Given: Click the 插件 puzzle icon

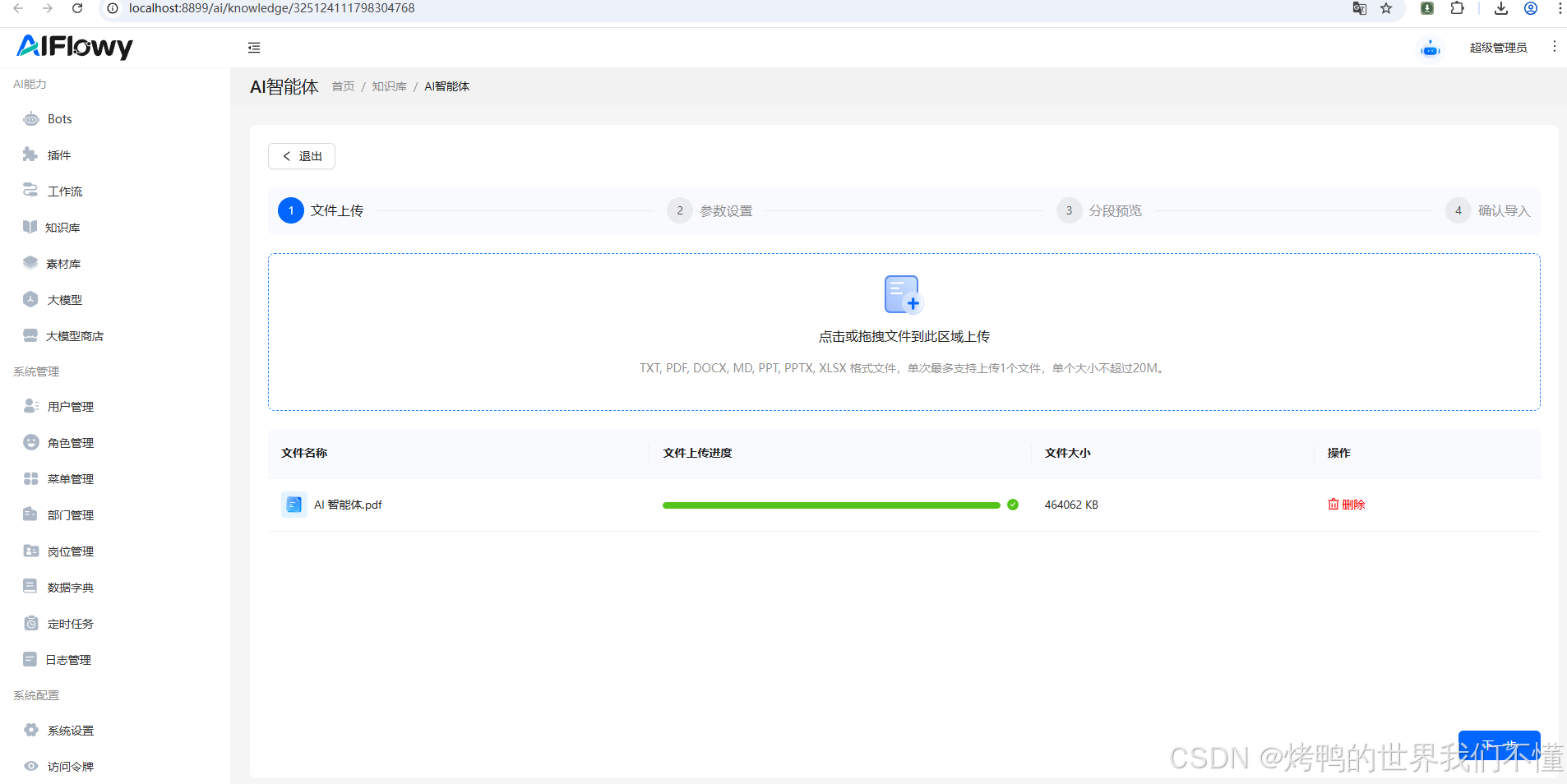Looking at the screenshot, I should [x=30, y=154].
